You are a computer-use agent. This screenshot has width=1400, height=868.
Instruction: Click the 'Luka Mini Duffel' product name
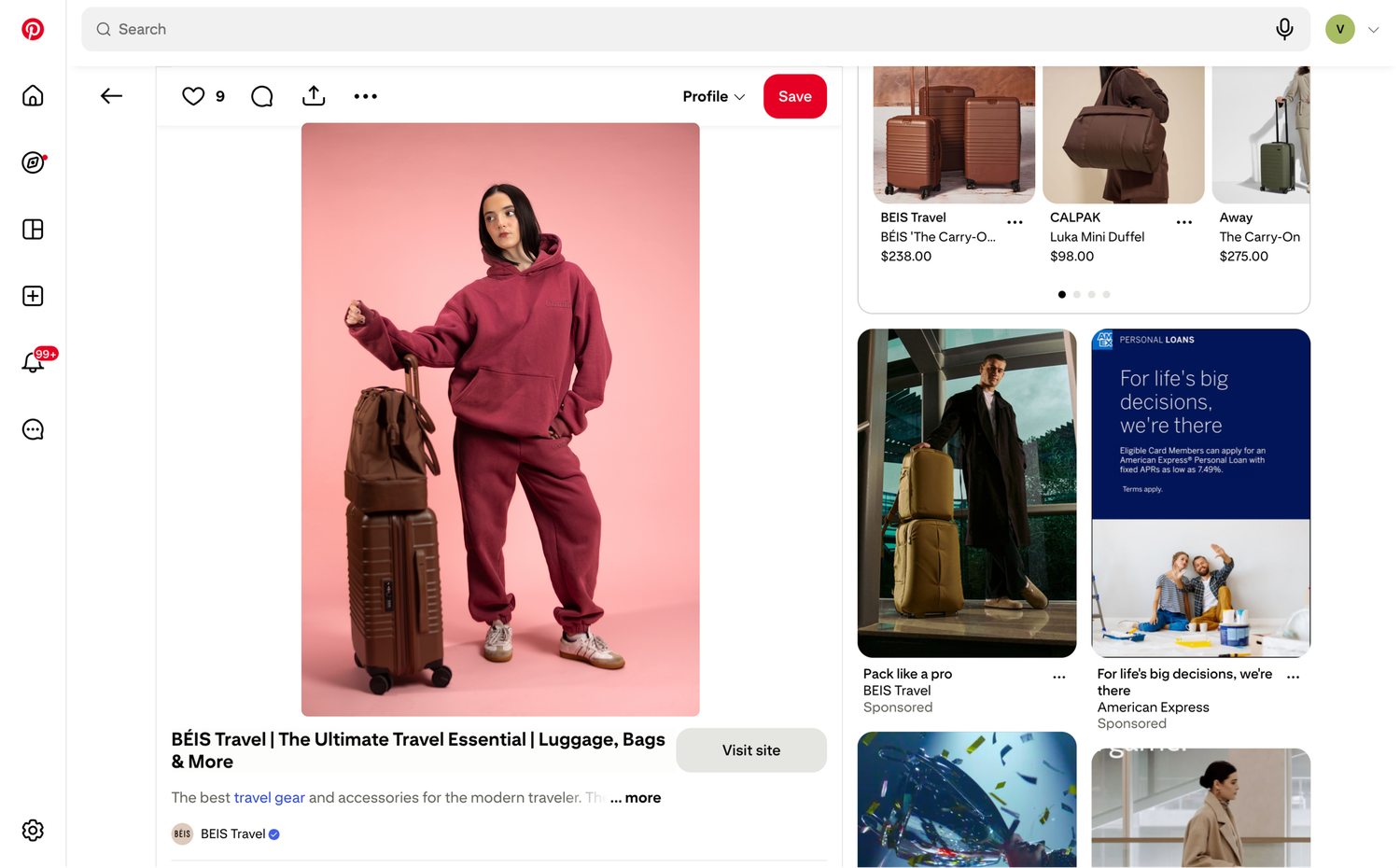click(x=1098, y=237)
